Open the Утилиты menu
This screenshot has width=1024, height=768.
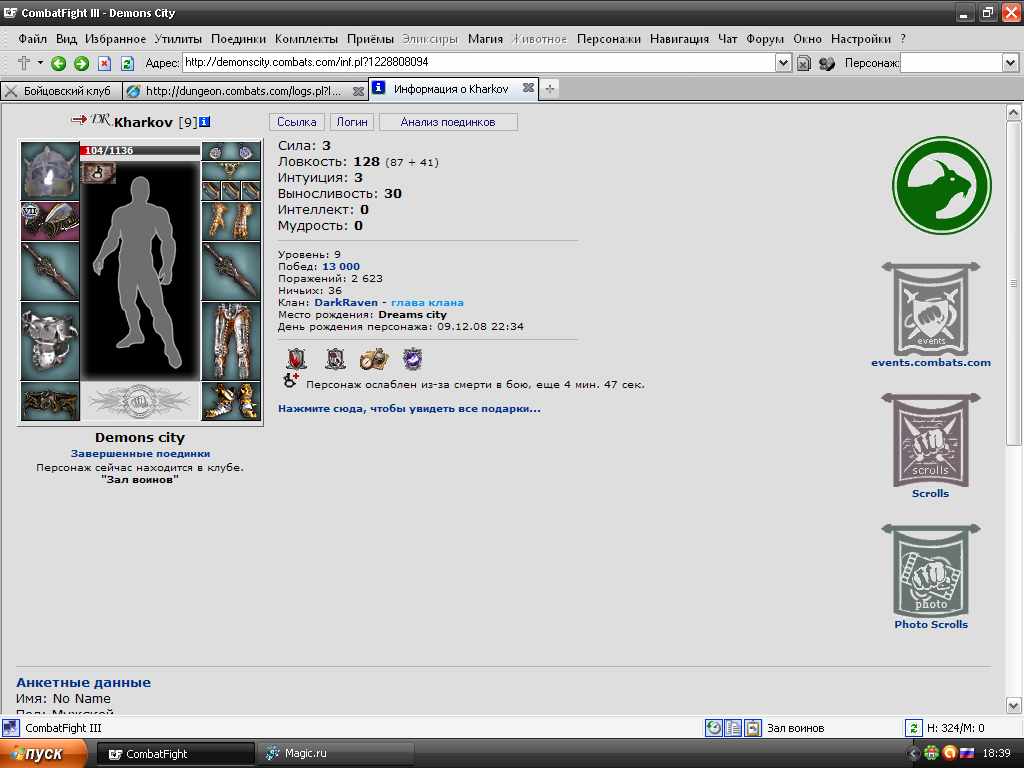(178, 39)
